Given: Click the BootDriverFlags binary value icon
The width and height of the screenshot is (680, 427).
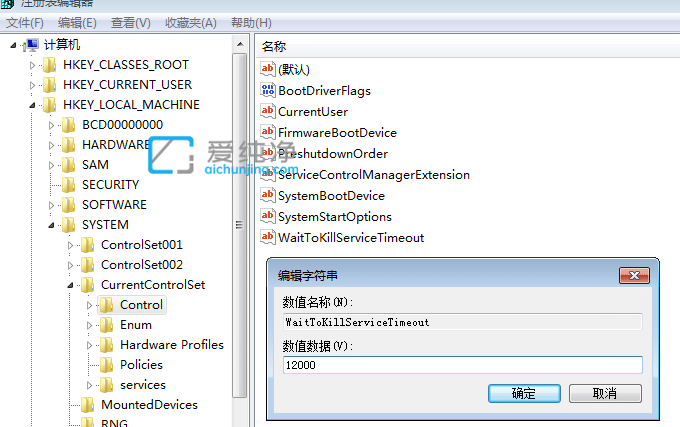Looking at the screenshot, I should point(268,90).
